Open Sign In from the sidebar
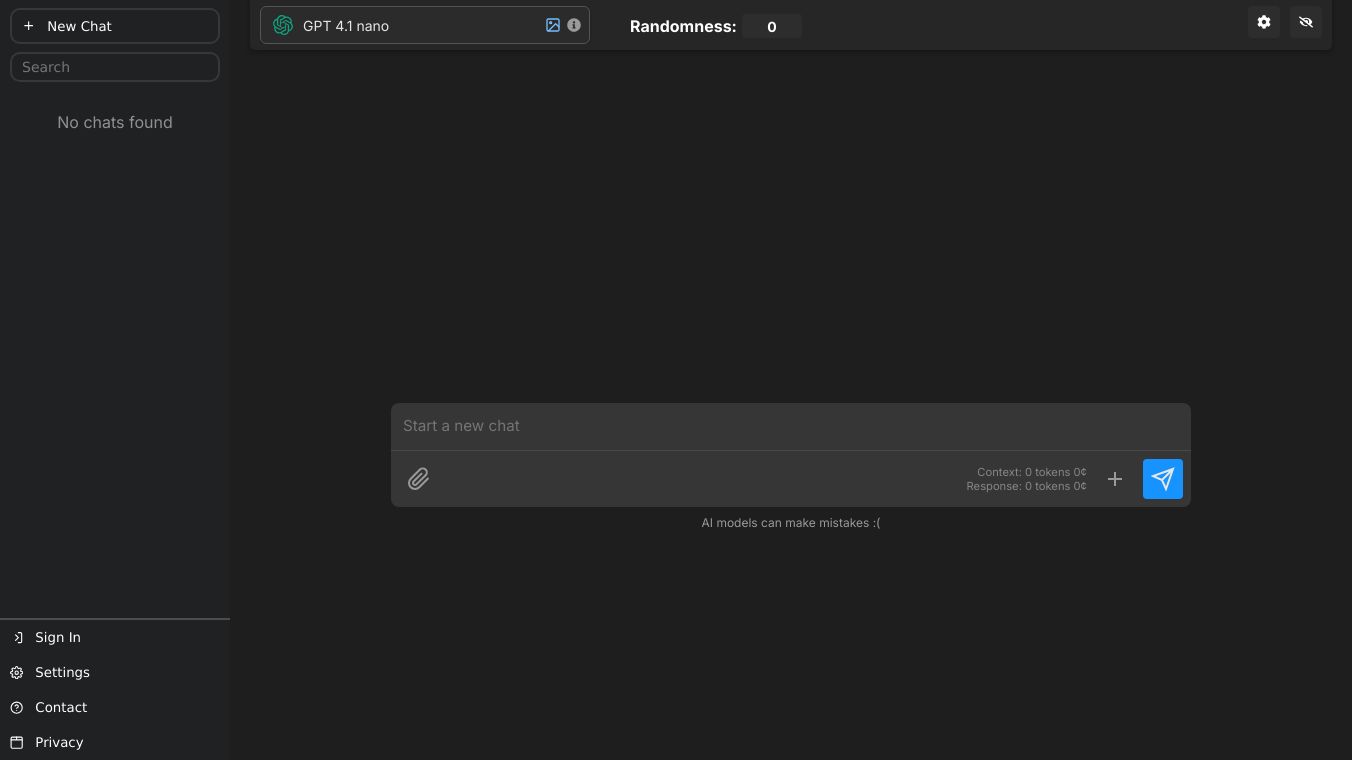The image size is (1352, 760). (115, 637)
